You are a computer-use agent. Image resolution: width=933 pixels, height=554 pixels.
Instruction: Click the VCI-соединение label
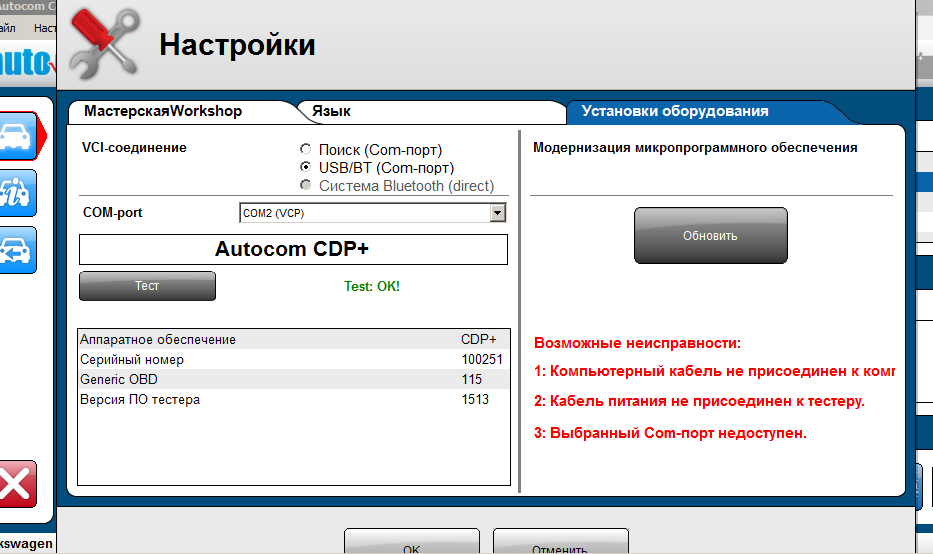point(134,148)
